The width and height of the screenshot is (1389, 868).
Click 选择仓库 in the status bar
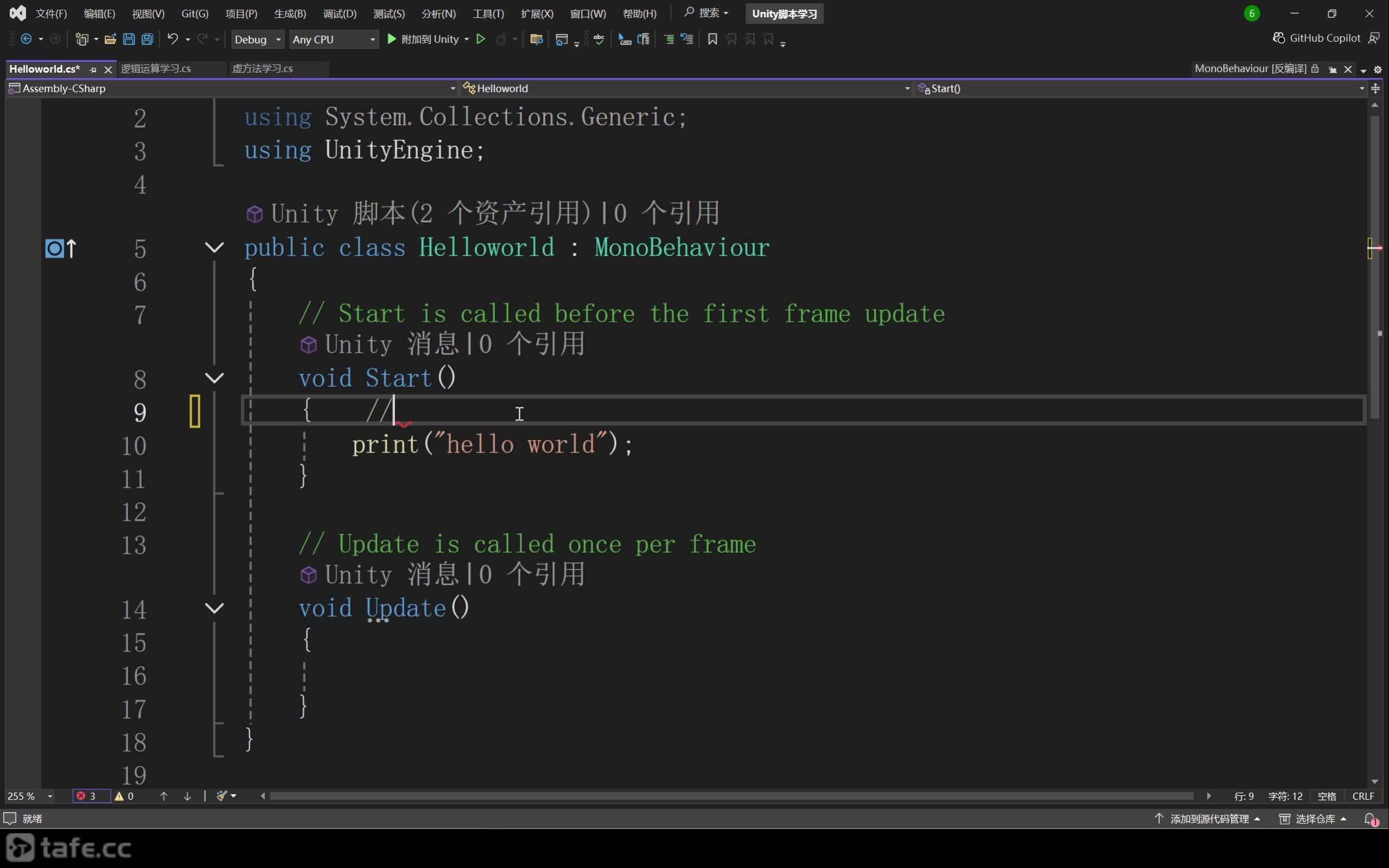(1312, 819)
